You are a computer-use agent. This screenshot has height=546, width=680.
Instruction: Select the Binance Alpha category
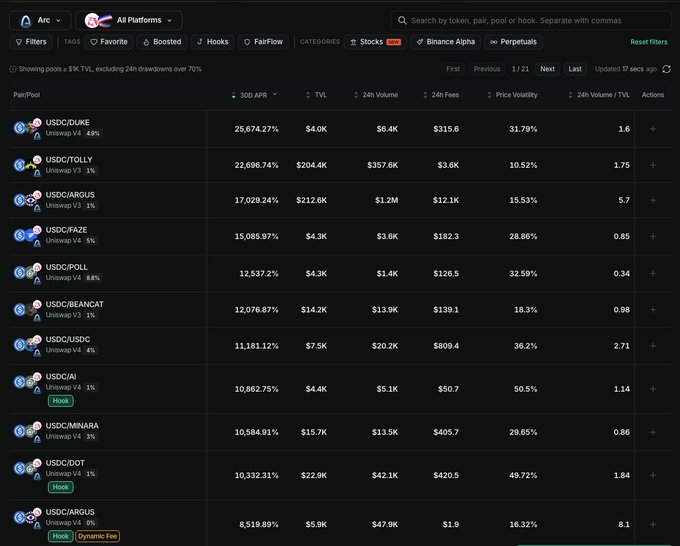[x=445, y=42]
